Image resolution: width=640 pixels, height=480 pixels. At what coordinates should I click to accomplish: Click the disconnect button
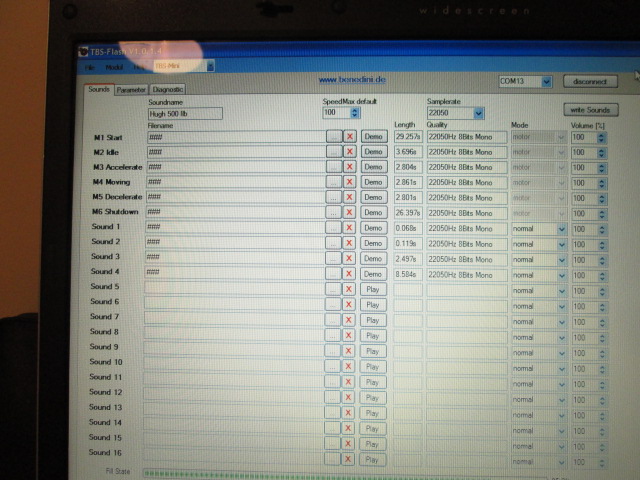click(x=590, y=82)
